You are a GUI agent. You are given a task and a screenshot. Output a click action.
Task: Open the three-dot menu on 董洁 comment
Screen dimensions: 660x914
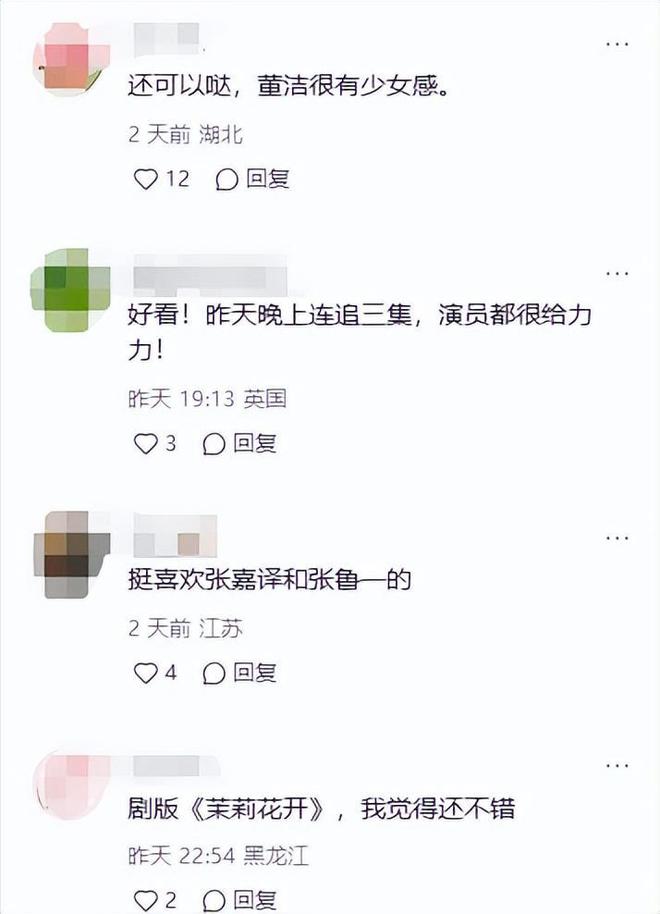click(x=617, y=44)
